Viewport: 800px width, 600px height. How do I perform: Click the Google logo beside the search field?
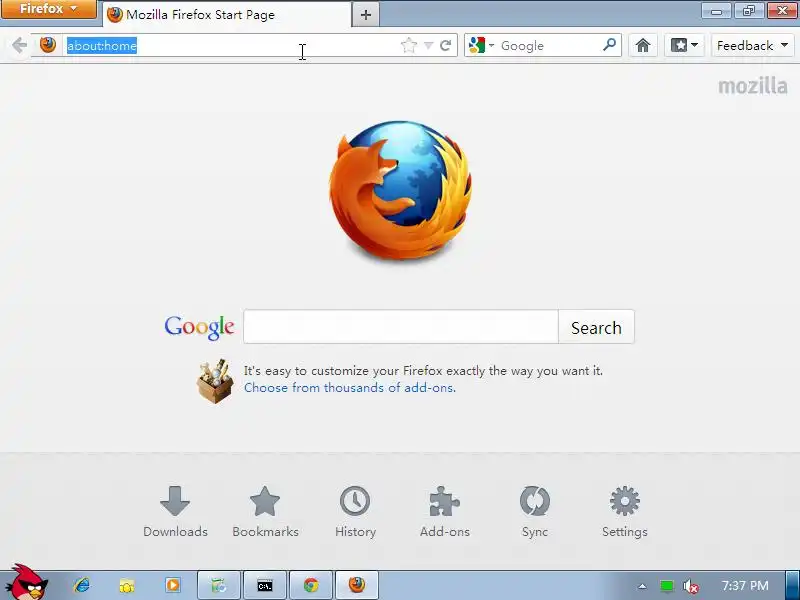click(x=199, y=327)
